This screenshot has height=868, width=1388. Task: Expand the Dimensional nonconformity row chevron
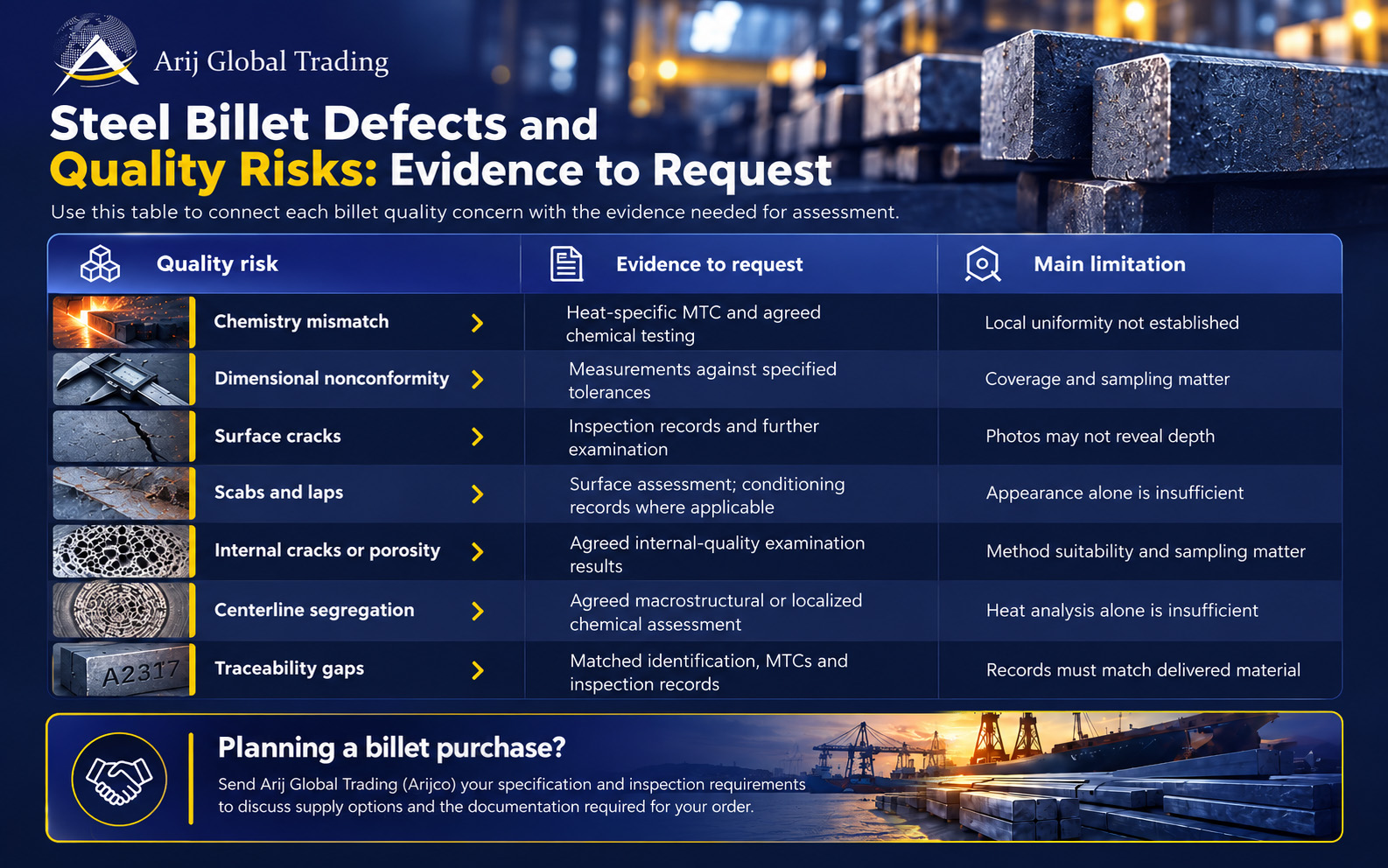point(477,379)
